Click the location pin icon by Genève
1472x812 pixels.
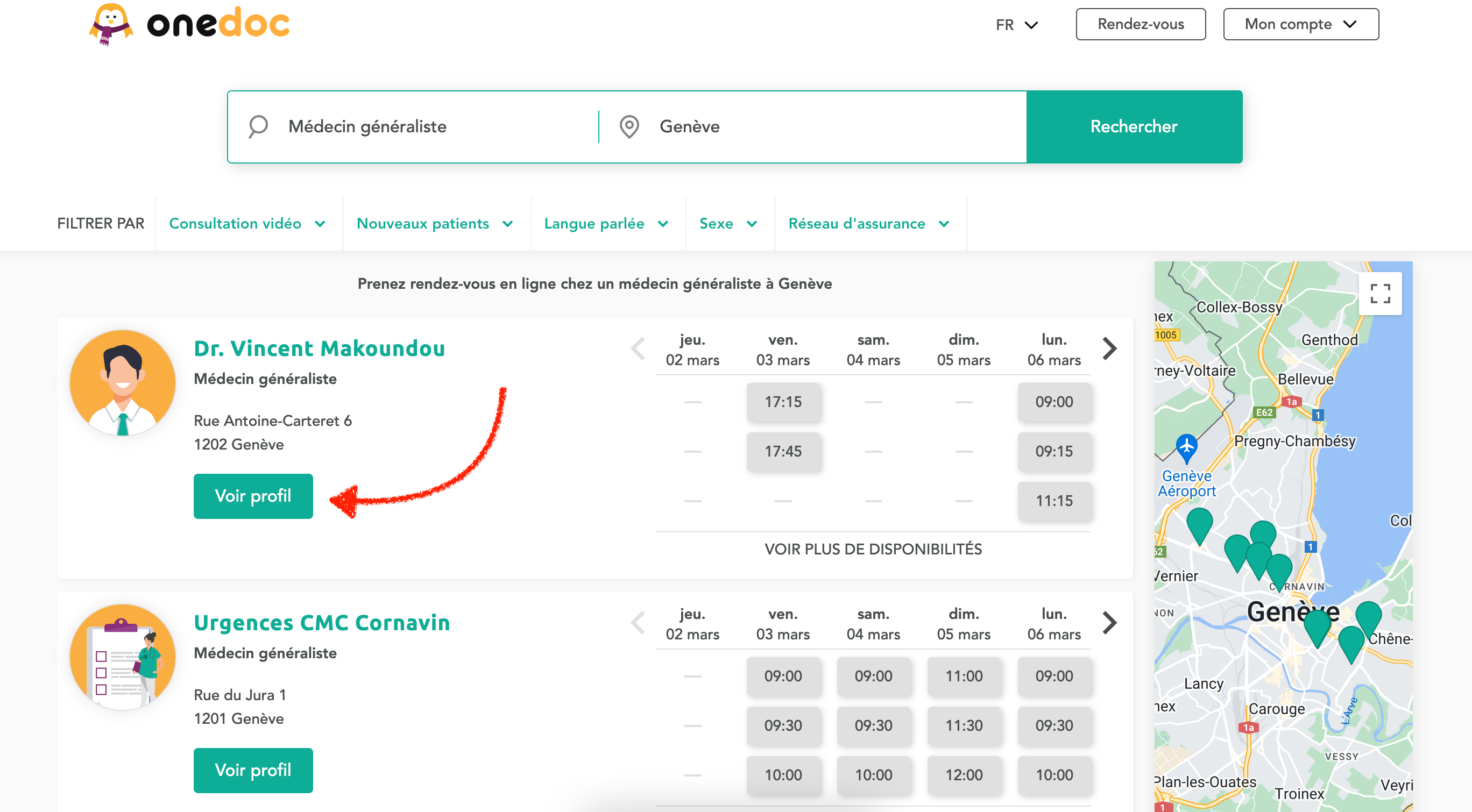(629, 126)
